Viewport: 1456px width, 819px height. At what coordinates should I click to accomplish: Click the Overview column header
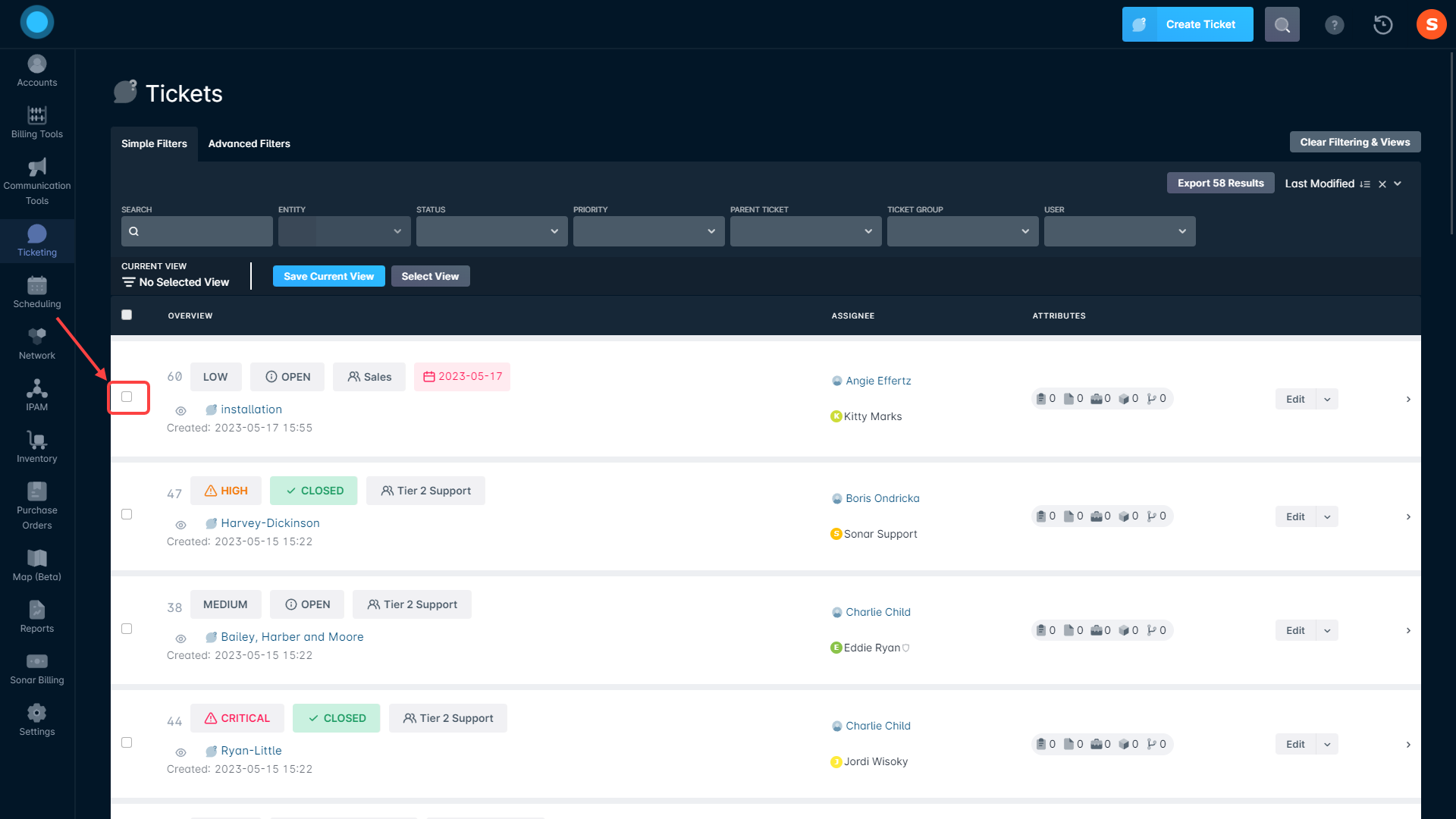point(190,315)
